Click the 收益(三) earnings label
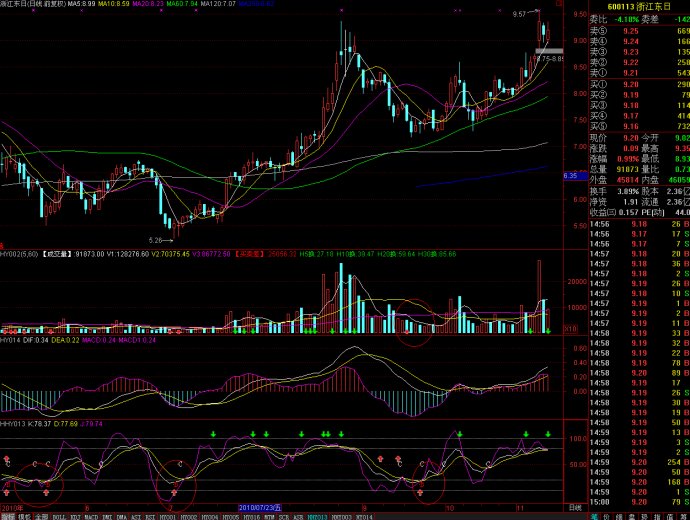This screenshot has height=520, width=690. tap(600, 211)
